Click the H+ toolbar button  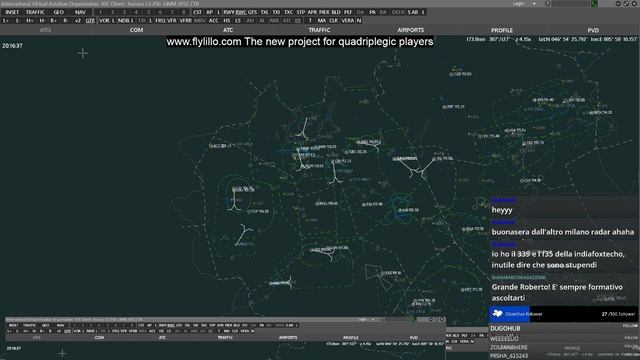(x=30, y=20)
